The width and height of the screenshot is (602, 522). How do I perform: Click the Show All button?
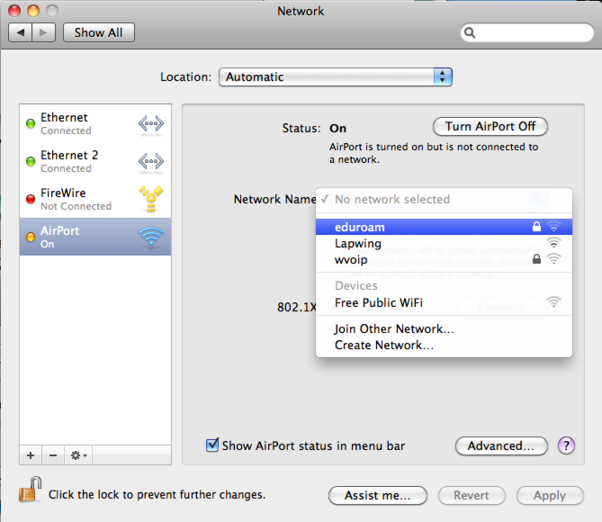[x=99, y=33]
